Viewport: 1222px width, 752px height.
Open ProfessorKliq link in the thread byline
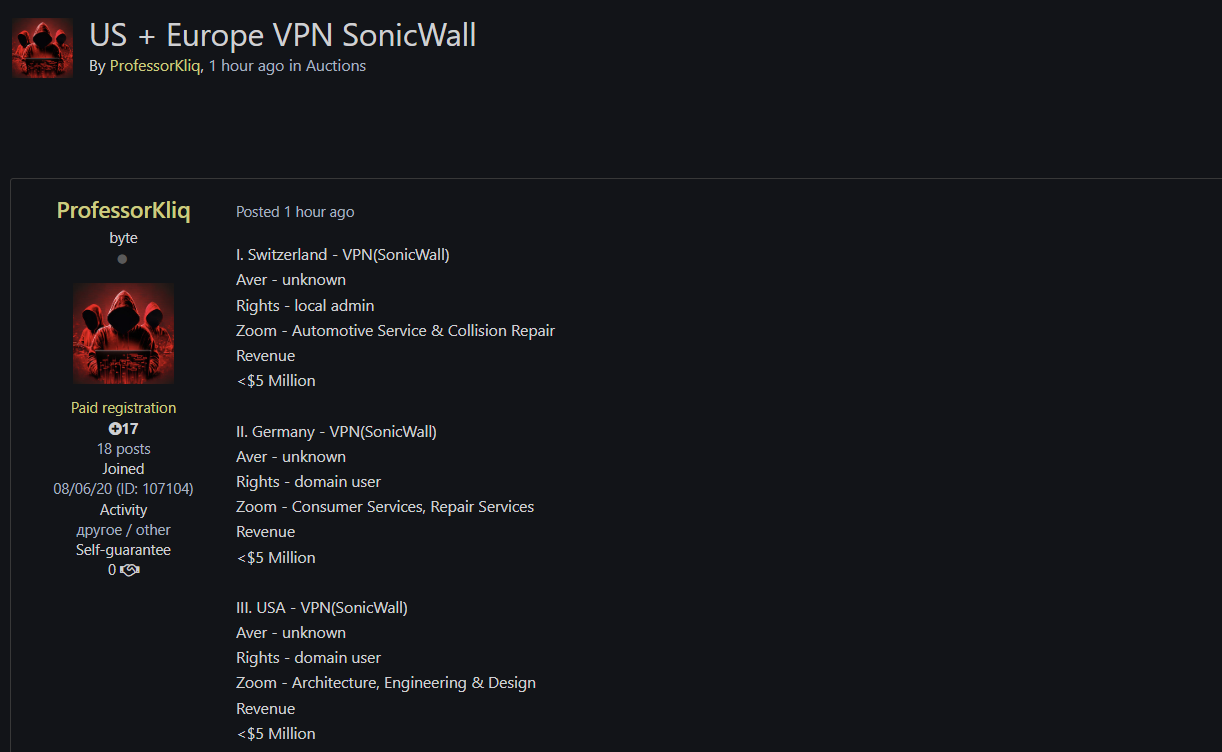[155, 66]
